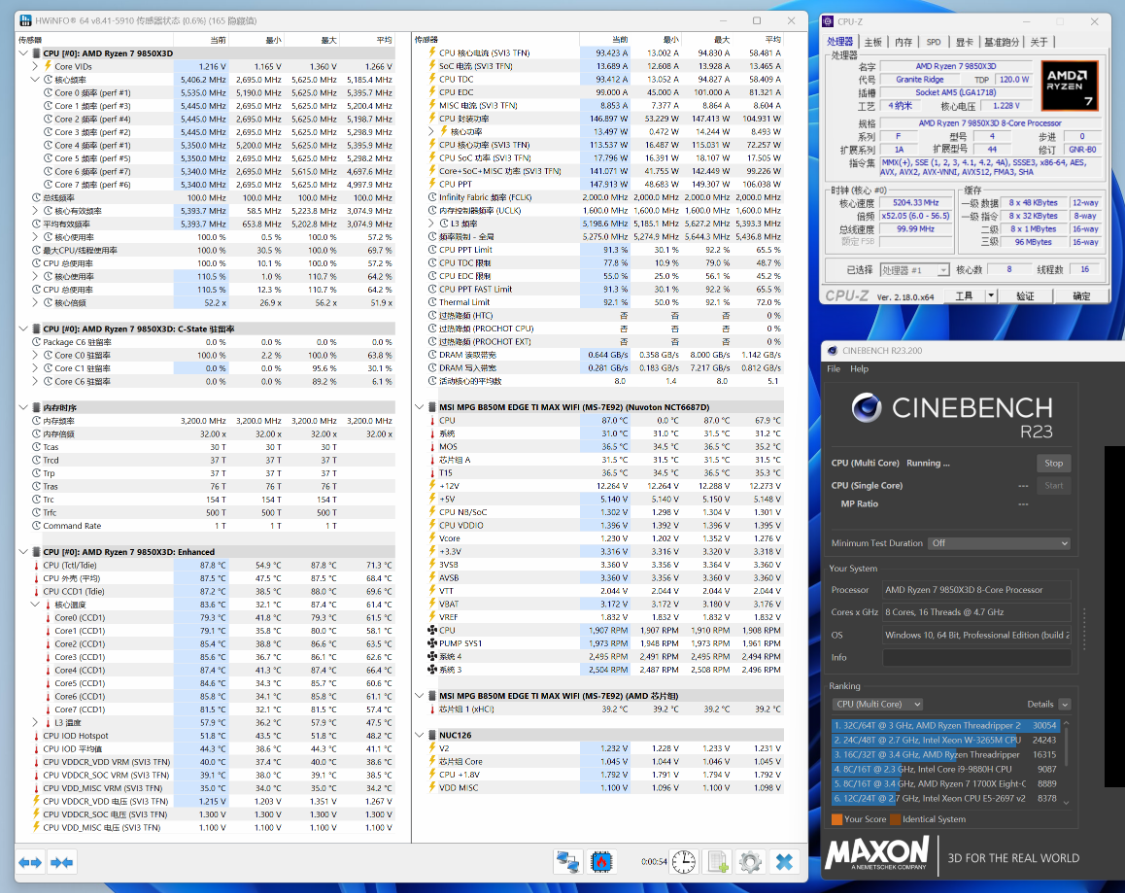This screenshot has height=893, width=1125.
Task: Expand the Core C0 驻留率 row
Action: (35, 355)
